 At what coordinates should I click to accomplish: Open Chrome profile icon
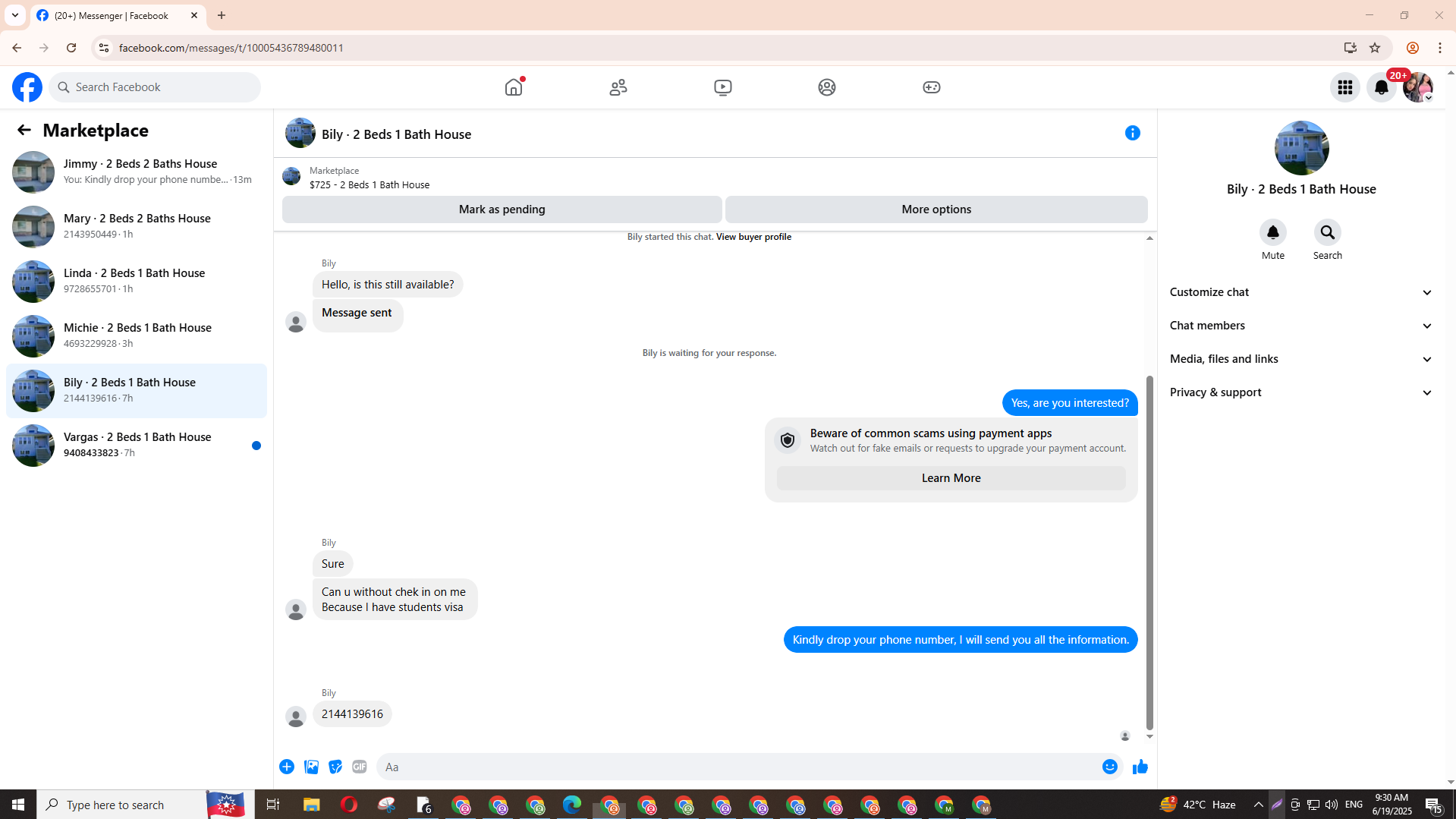click(x=1413, y=48)
